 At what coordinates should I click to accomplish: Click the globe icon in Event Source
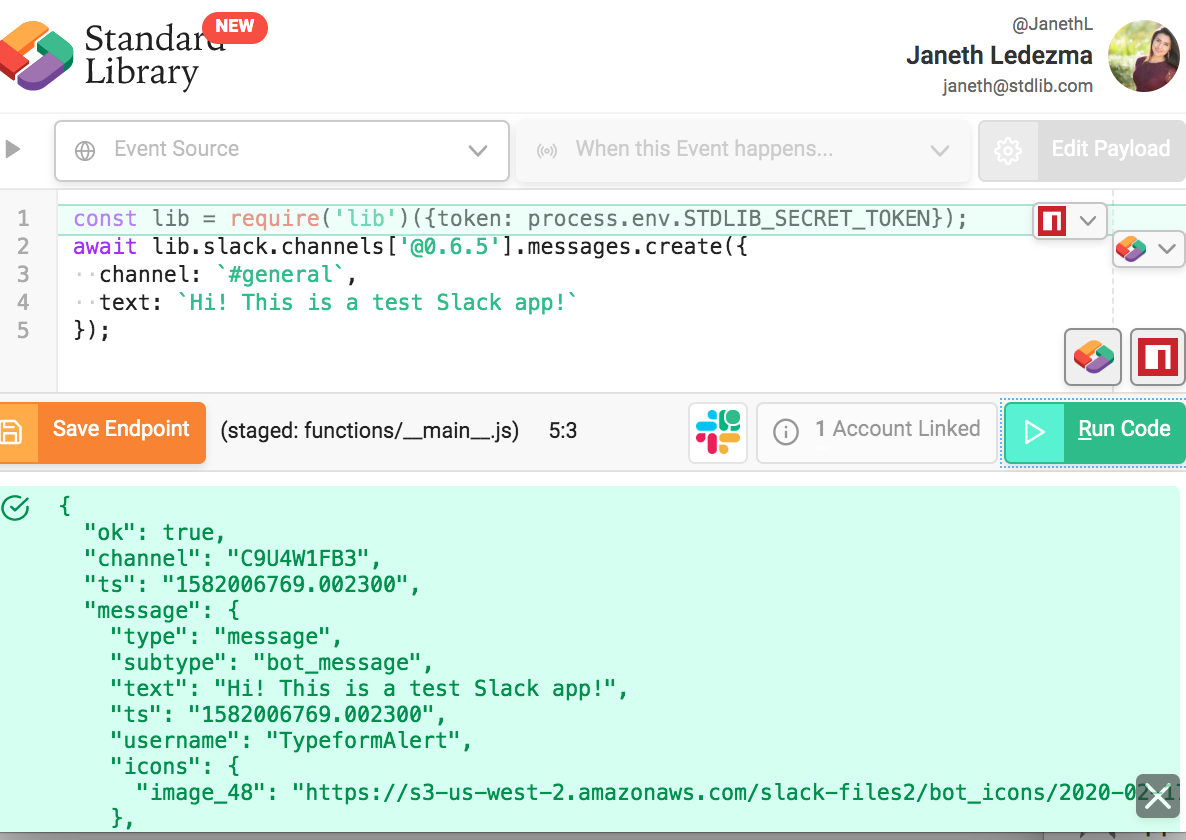pyautogui.click(x=85, y=150)
